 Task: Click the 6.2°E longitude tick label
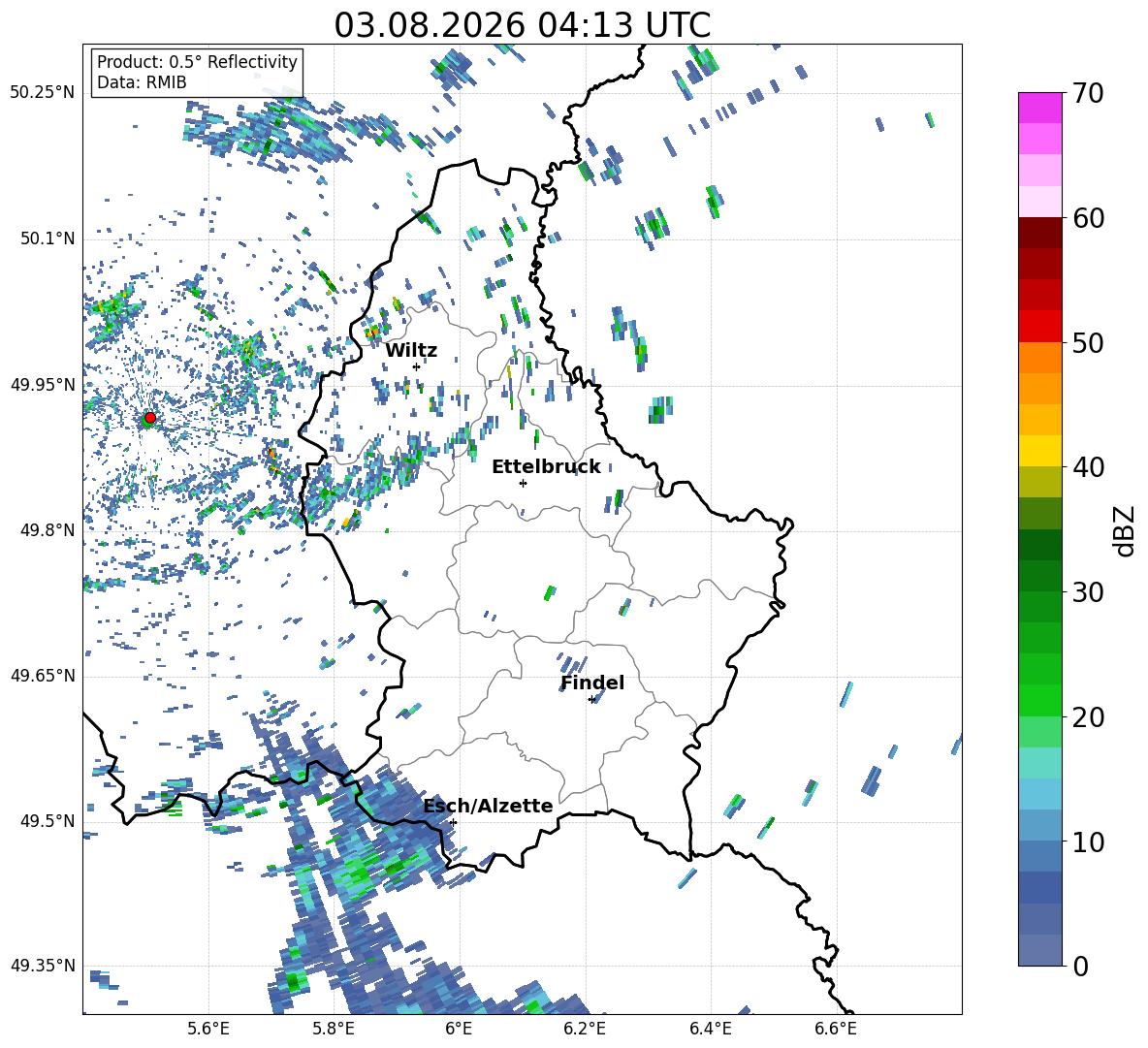(585, 1029)
